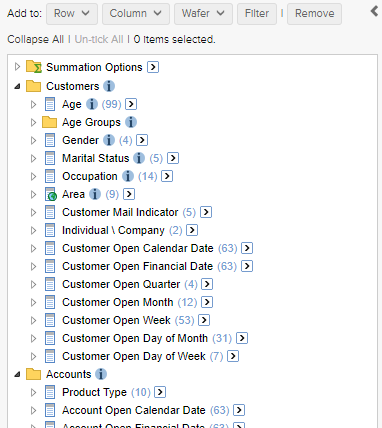
Task: Collapse the side panel with top-right arrow
Action: point(375,11)
